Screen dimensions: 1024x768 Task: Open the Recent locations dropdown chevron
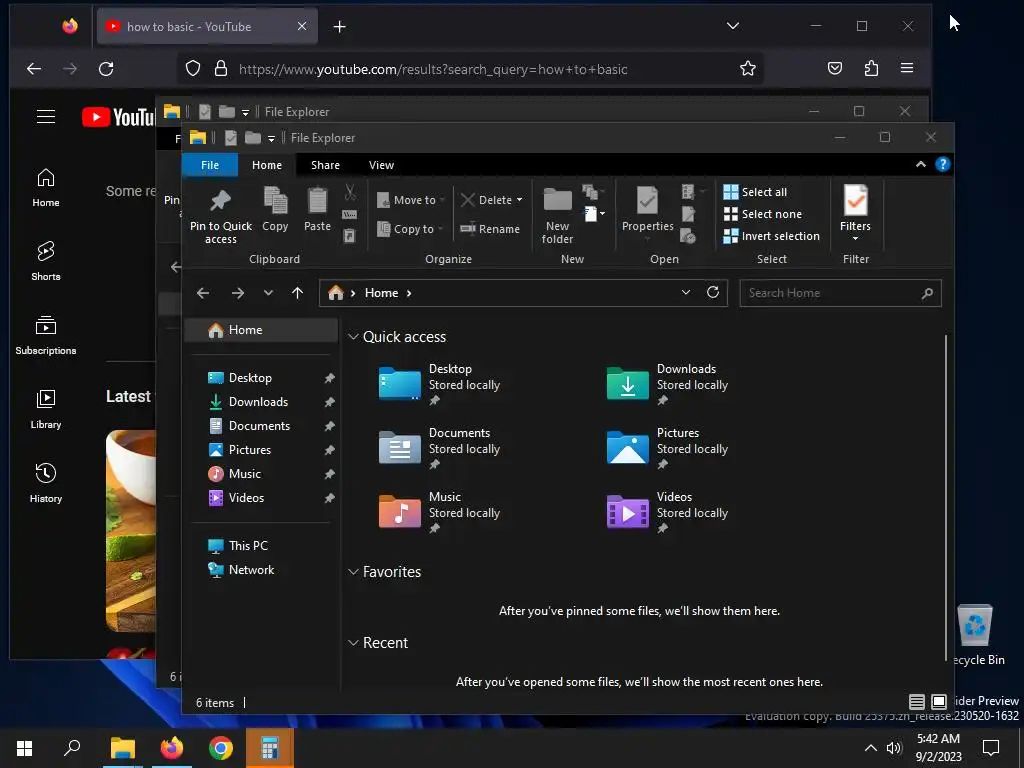point(268,293)
